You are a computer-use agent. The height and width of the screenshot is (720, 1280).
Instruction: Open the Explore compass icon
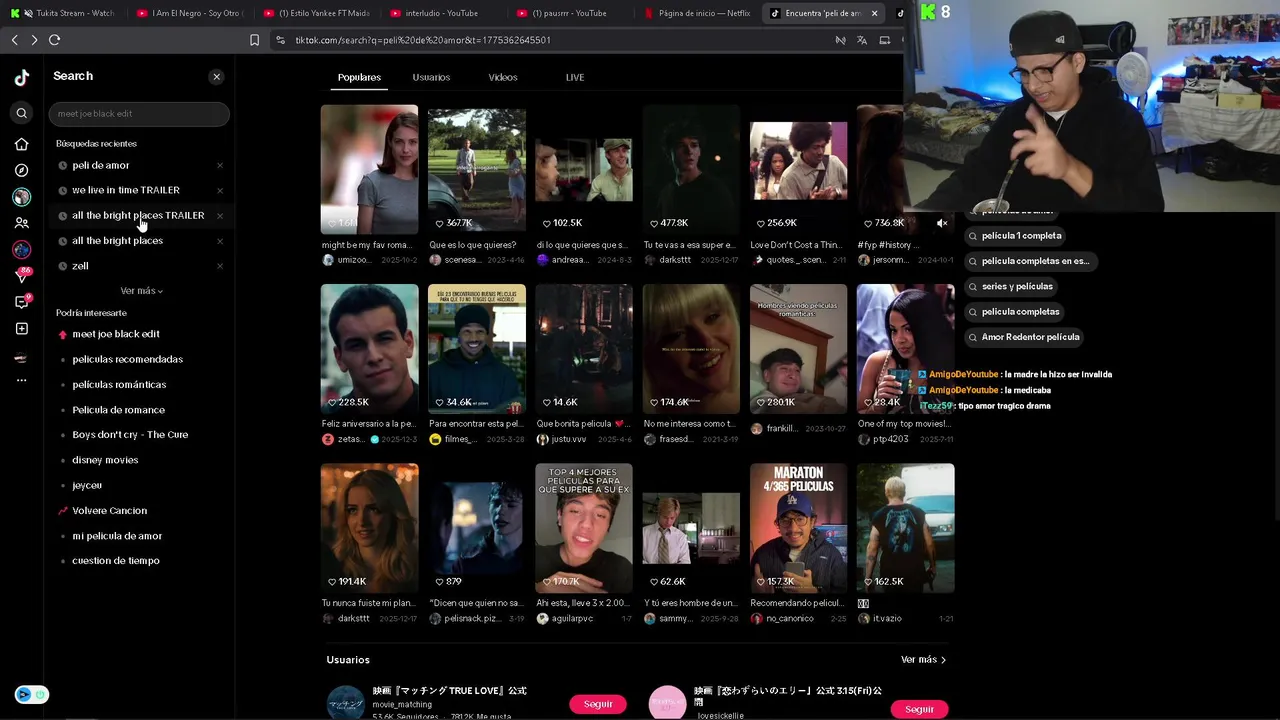[21, 171]
